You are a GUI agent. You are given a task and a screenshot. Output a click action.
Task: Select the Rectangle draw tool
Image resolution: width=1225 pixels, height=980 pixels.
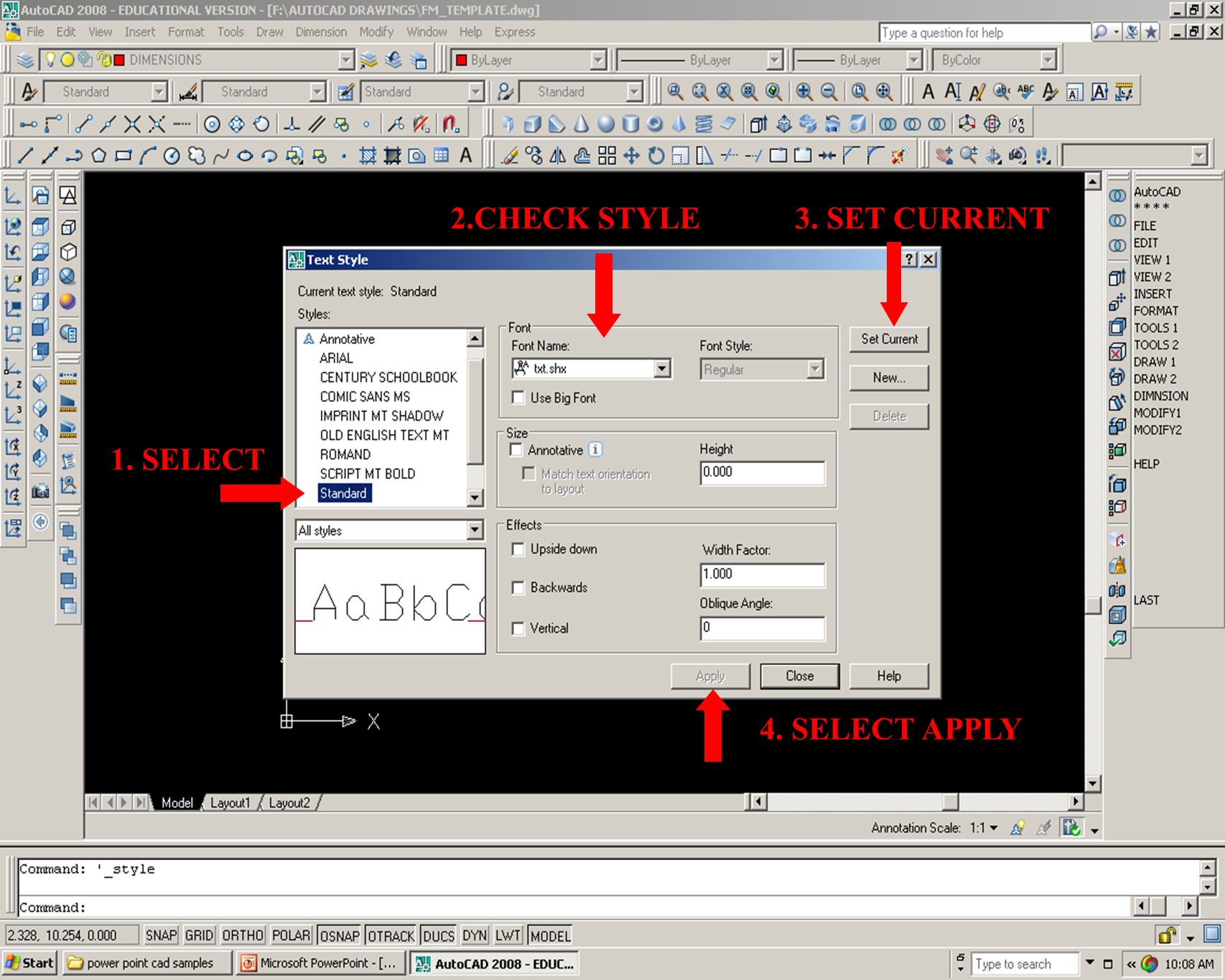(124, 155)
